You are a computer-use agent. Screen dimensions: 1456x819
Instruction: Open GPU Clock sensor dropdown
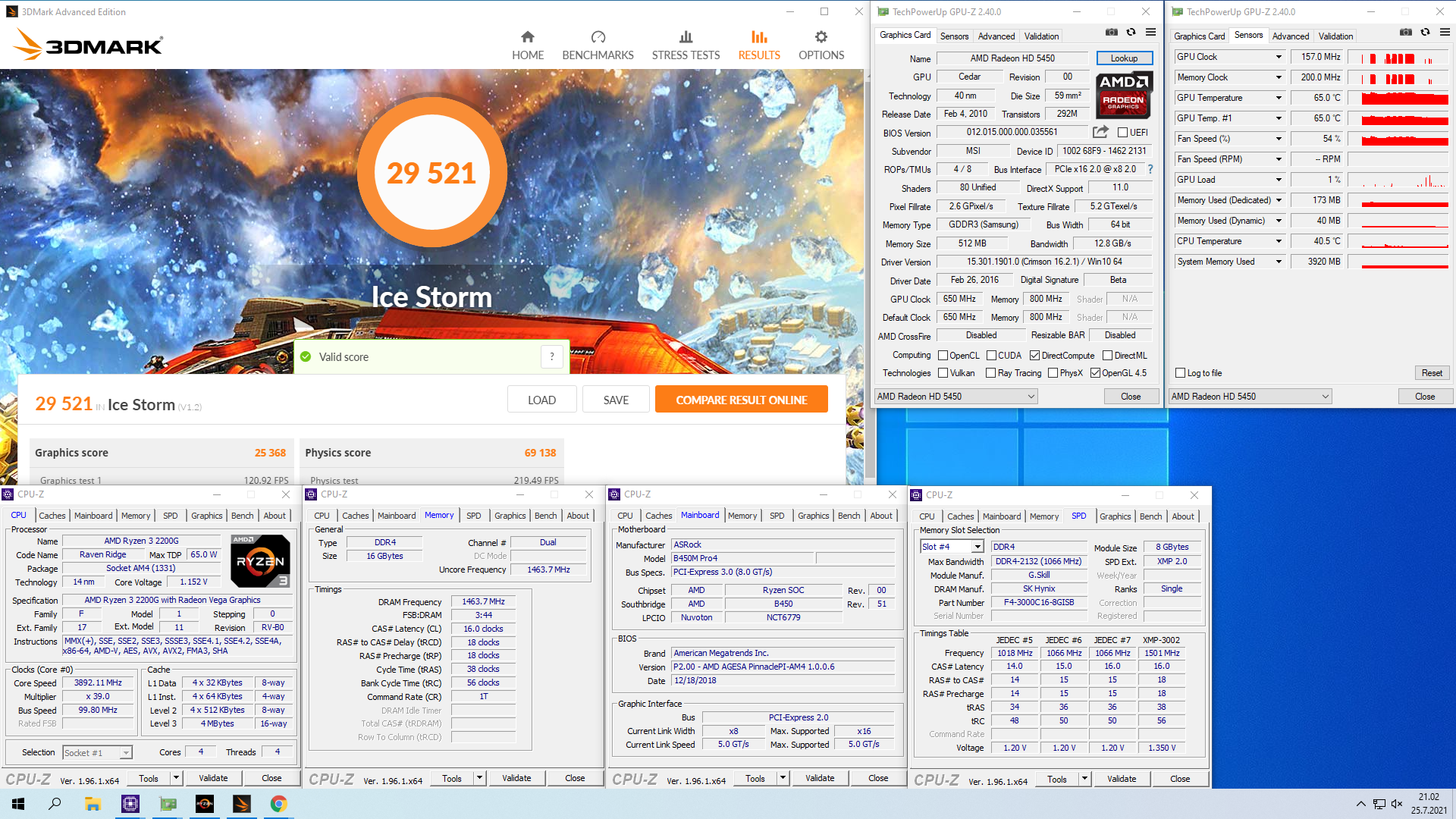(1279, 57)
